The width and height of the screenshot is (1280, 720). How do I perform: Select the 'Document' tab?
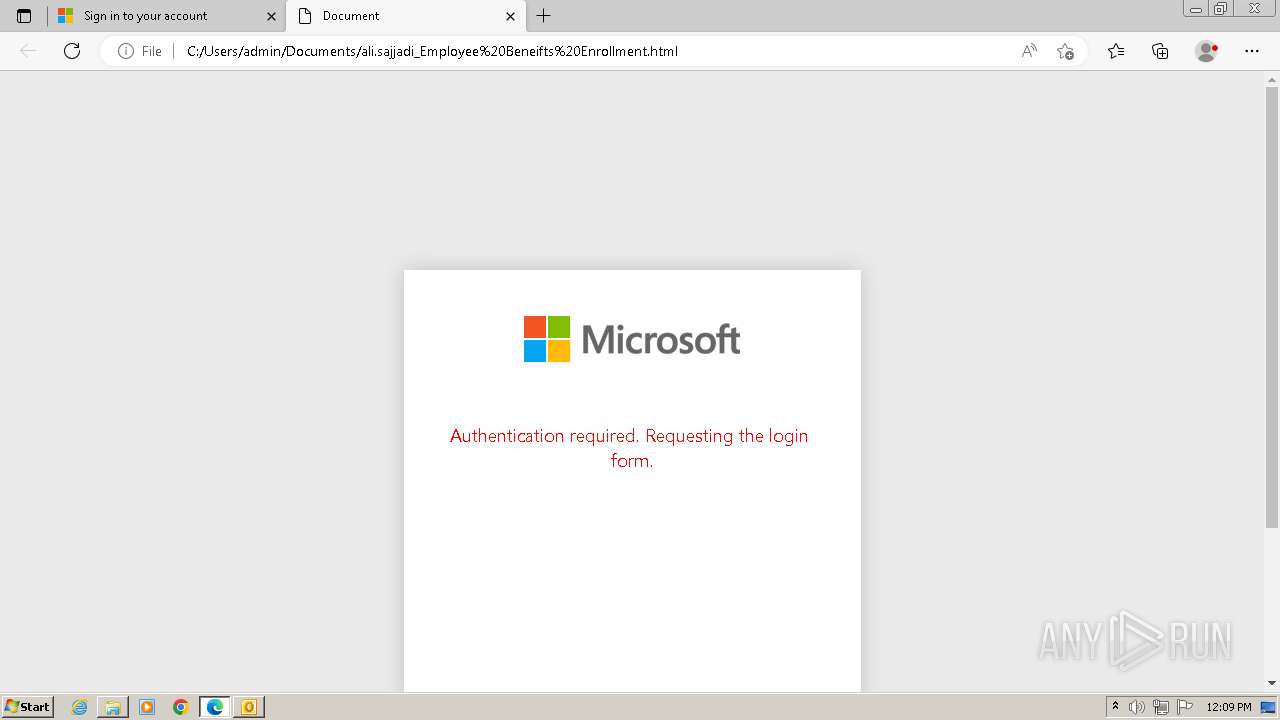point(406,16)
